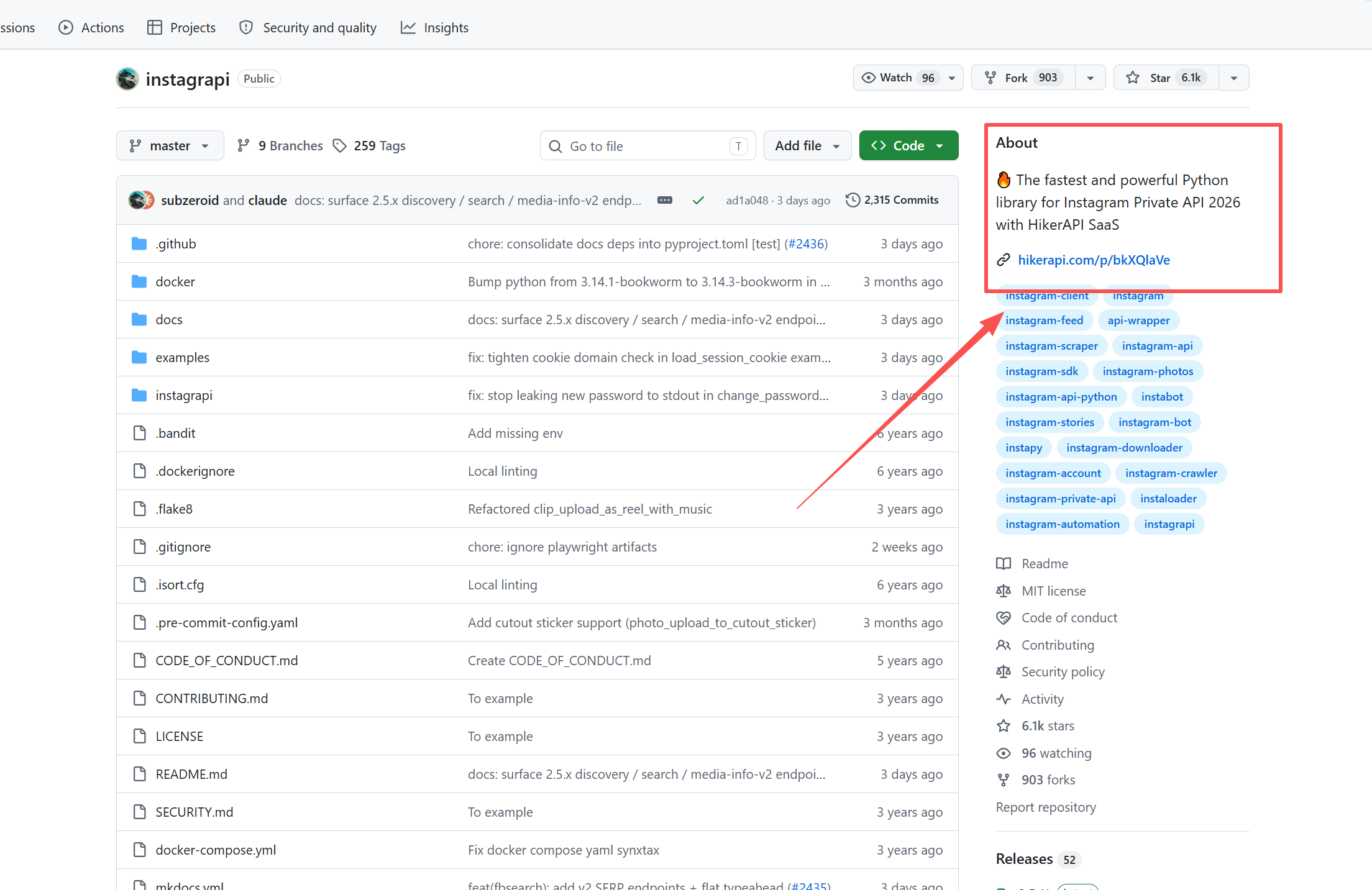The height and width of the screenshot is (890, 1372).
Task: Open the .gitignore file
Action: point(183,547)
